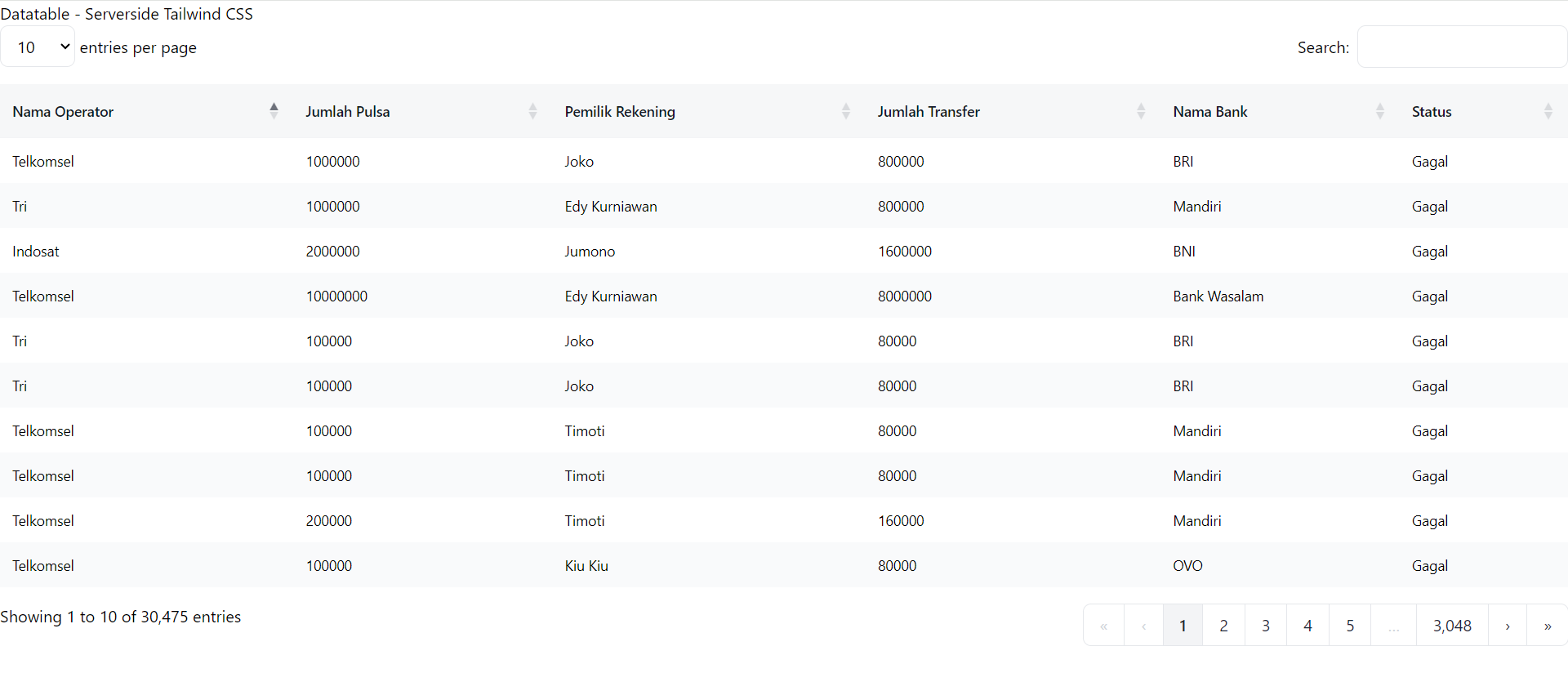This screenshot has height=673, width=1568.
Task: Click the pagination ellipsis item
Action: click(x=1393, y=626)
